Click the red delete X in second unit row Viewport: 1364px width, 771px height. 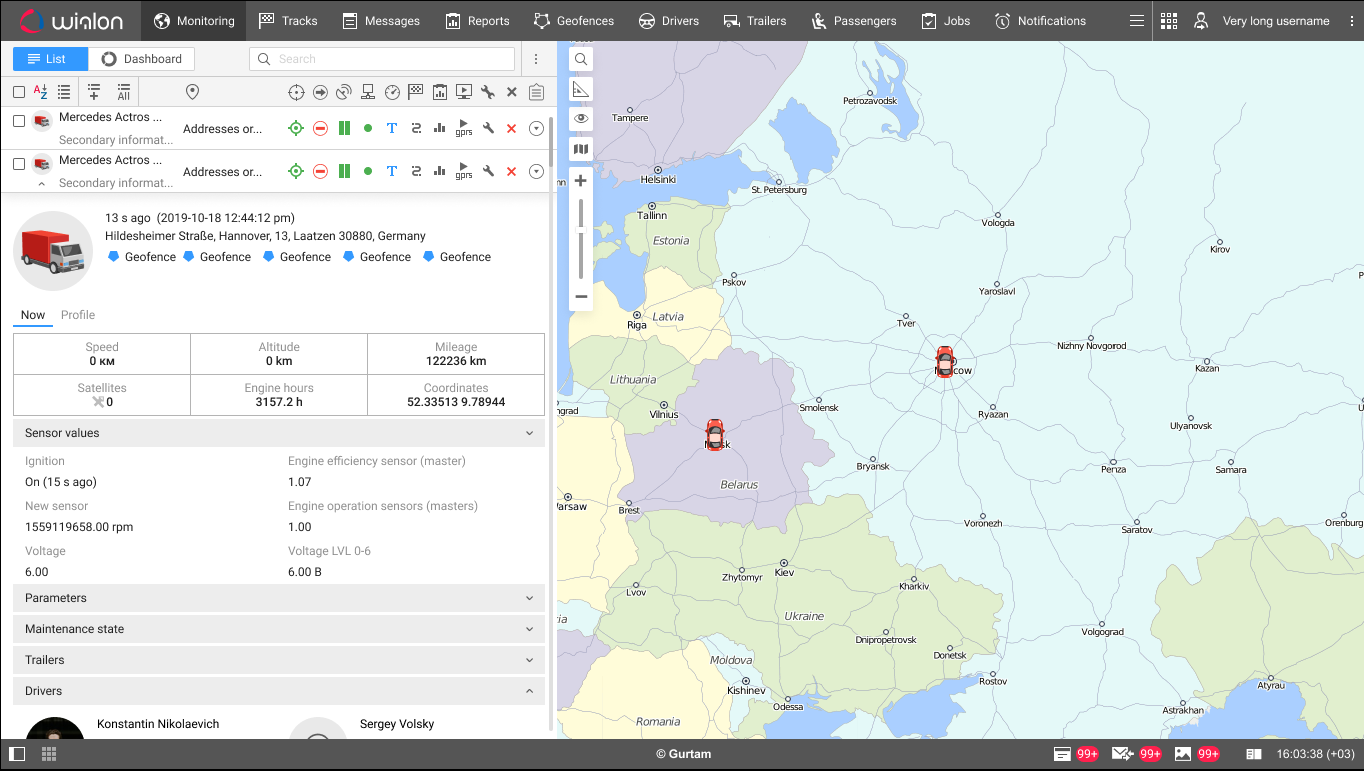click(511, 172)
